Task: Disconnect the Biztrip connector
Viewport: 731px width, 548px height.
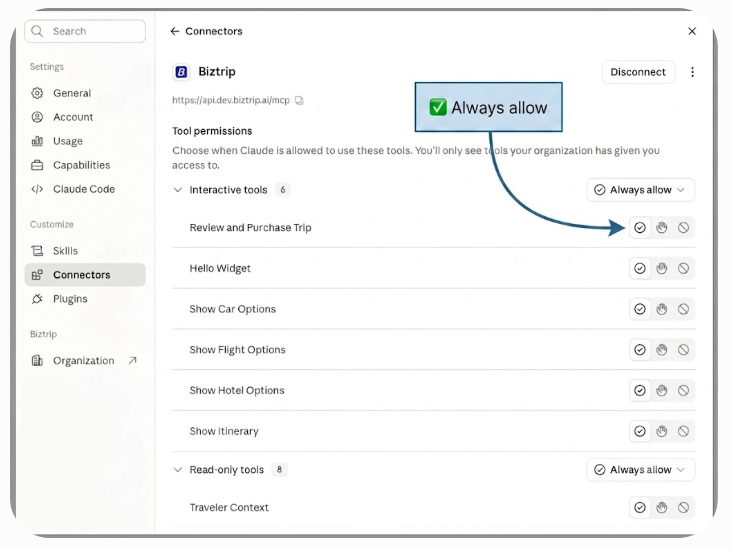Action: click(638, 72)
